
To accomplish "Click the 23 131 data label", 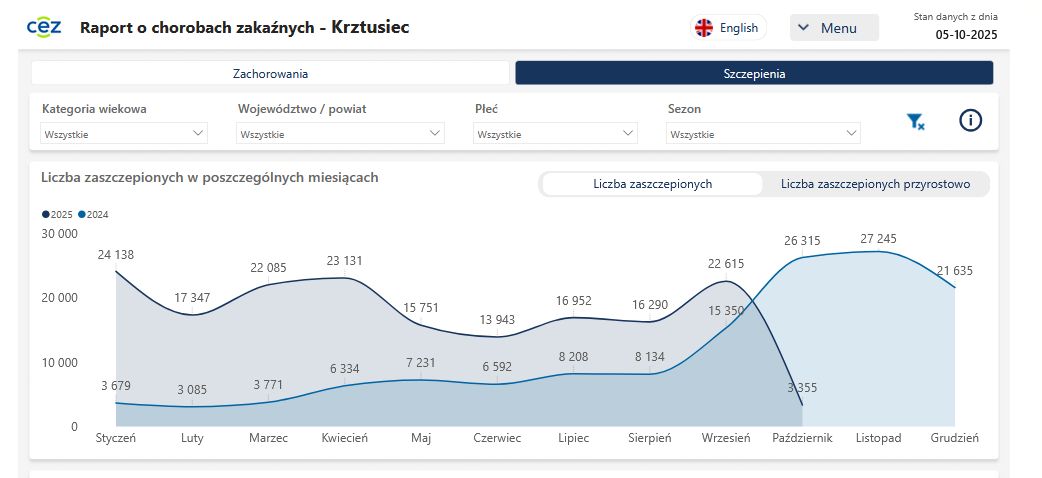I will (344, 261).
